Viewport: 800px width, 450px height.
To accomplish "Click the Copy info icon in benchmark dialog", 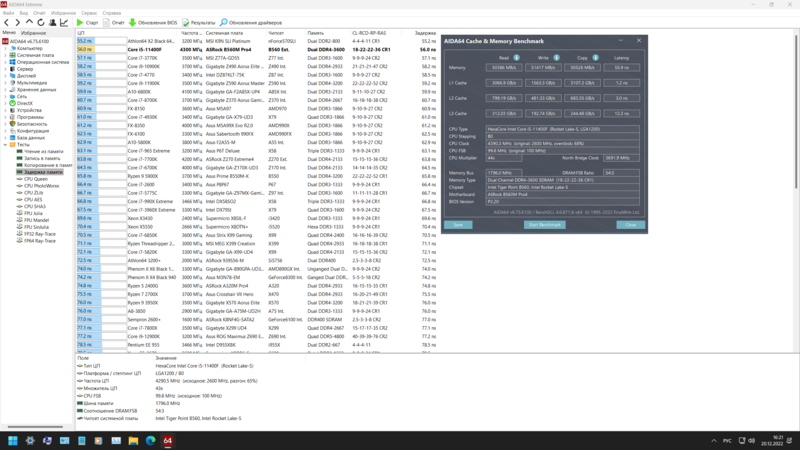I will point(595,58).
